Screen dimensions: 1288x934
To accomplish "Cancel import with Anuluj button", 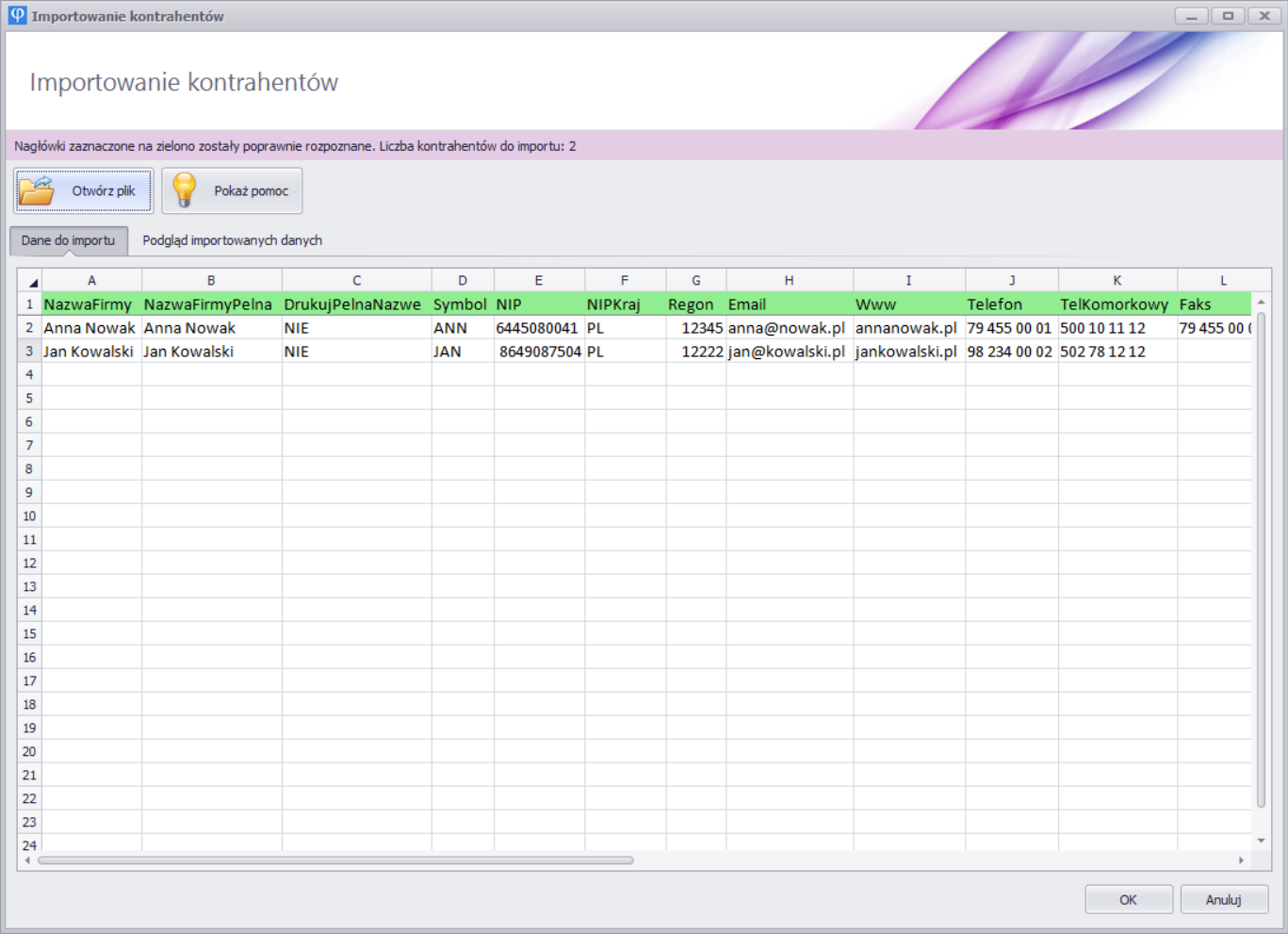I will [1223, 900].
